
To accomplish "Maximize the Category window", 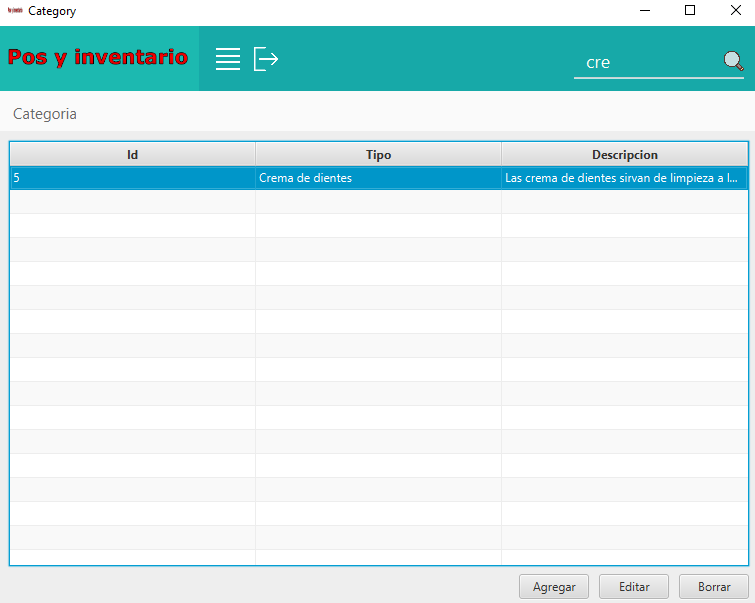I will click(690, 10).
